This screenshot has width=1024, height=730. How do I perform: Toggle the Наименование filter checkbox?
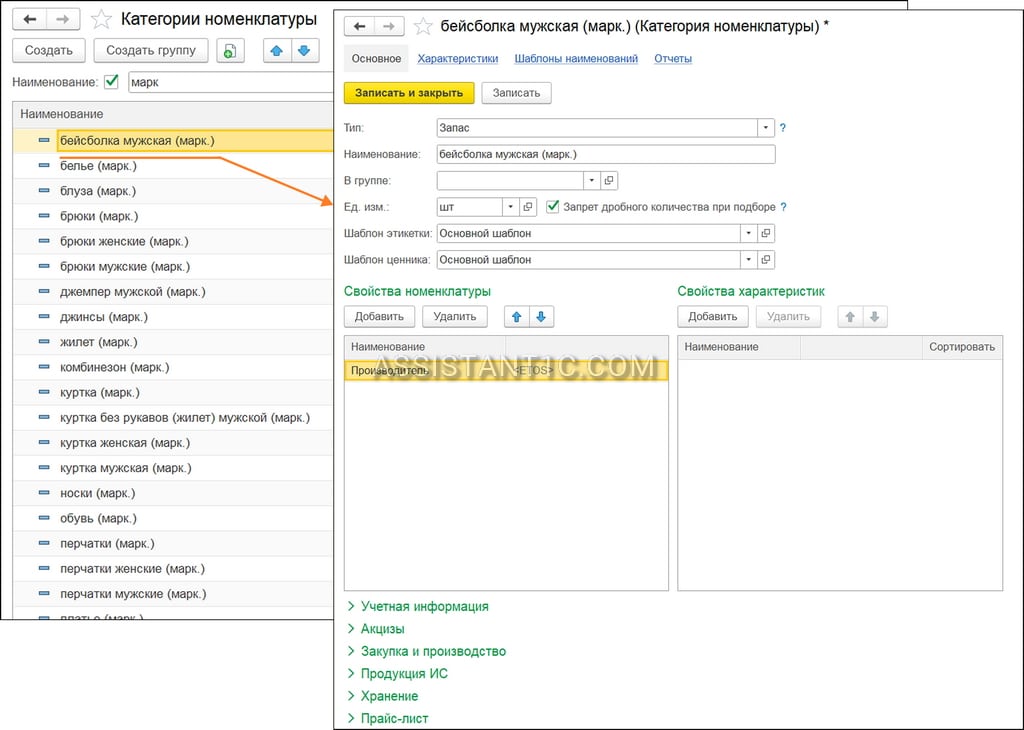coord(112,82)
